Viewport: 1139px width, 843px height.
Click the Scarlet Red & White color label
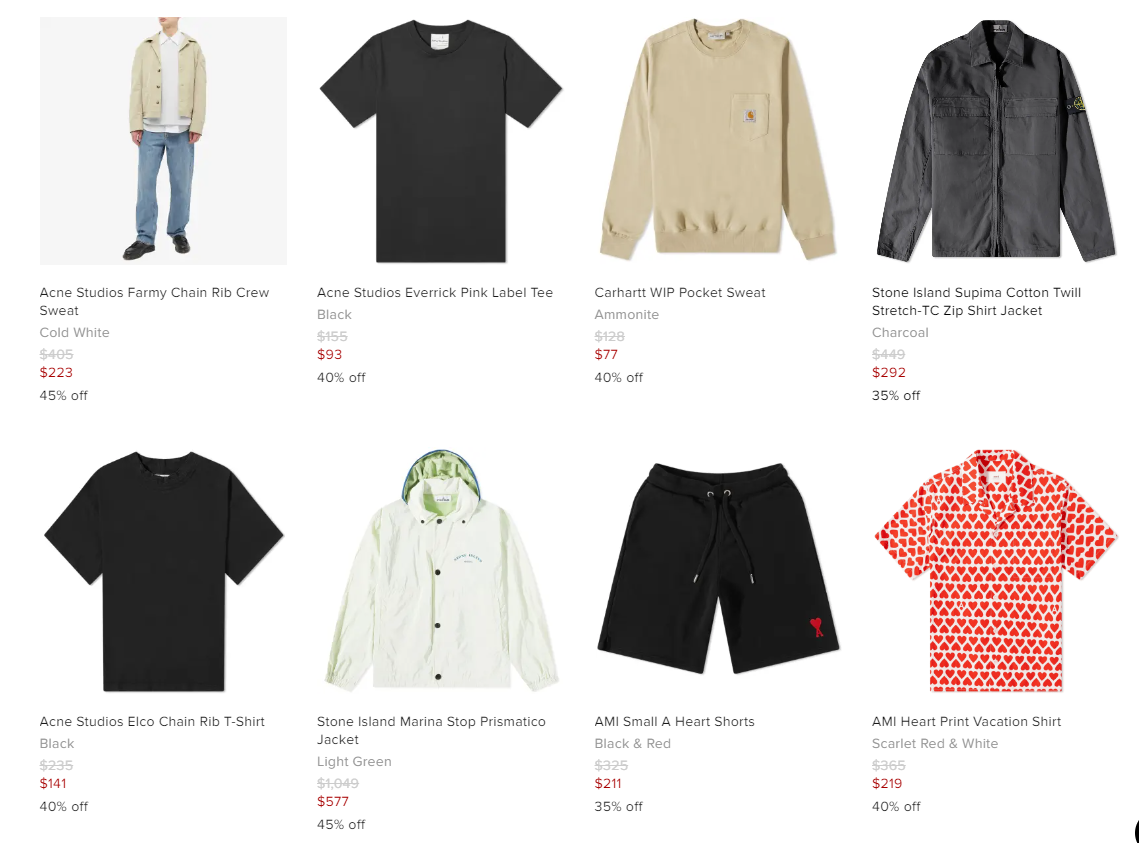coord(935,744)
